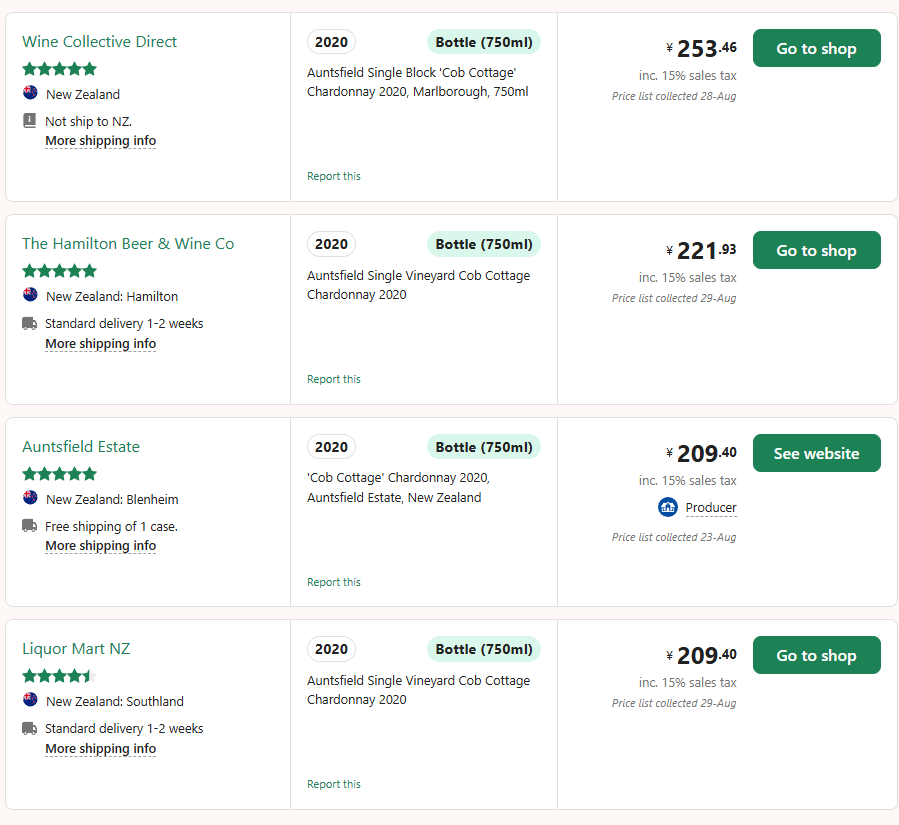The height and width of the screenshot is (825, 899).
Task: Expand 'More shipping info' for Wine Collective Direct
Action: point(100,141)
